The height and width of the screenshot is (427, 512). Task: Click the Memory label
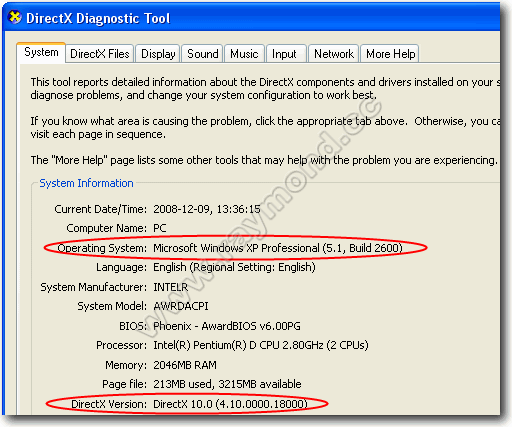(126, 365)
